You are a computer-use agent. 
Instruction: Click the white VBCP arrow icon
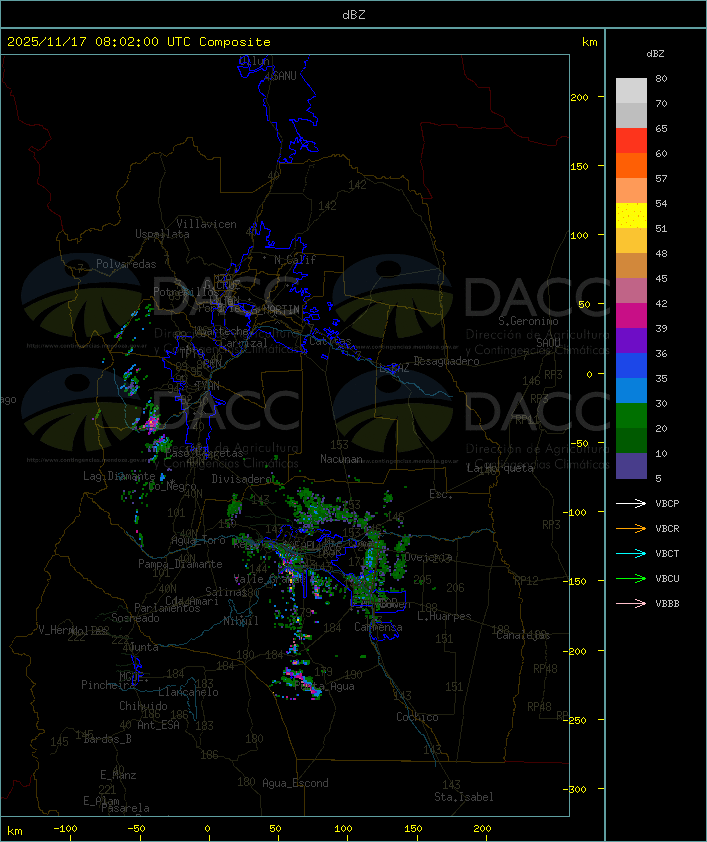(631, 503)
